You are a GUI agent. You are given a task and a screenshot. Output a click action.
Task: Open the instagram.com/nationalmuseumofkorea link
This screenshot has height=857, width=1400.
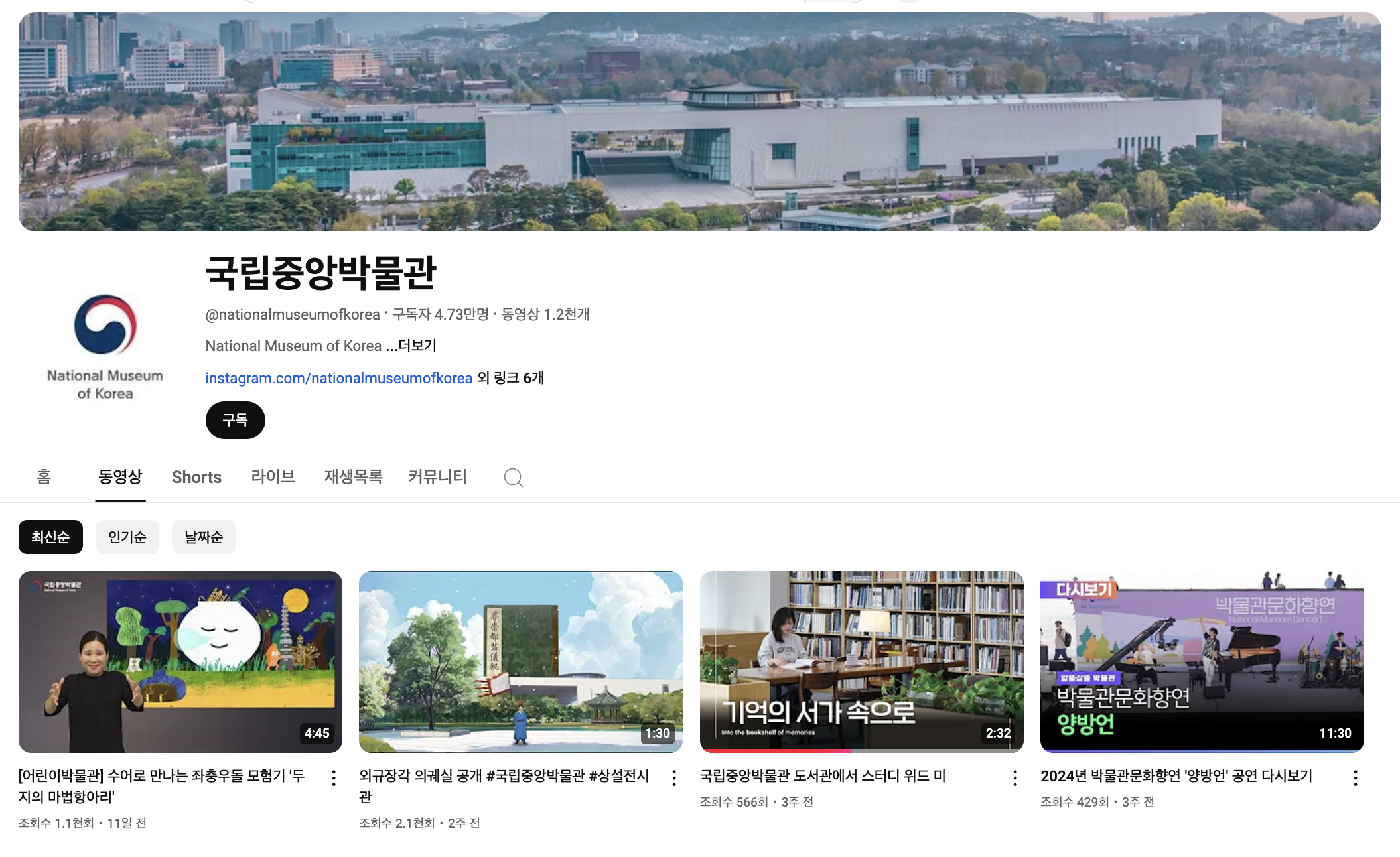coord(339,378)
